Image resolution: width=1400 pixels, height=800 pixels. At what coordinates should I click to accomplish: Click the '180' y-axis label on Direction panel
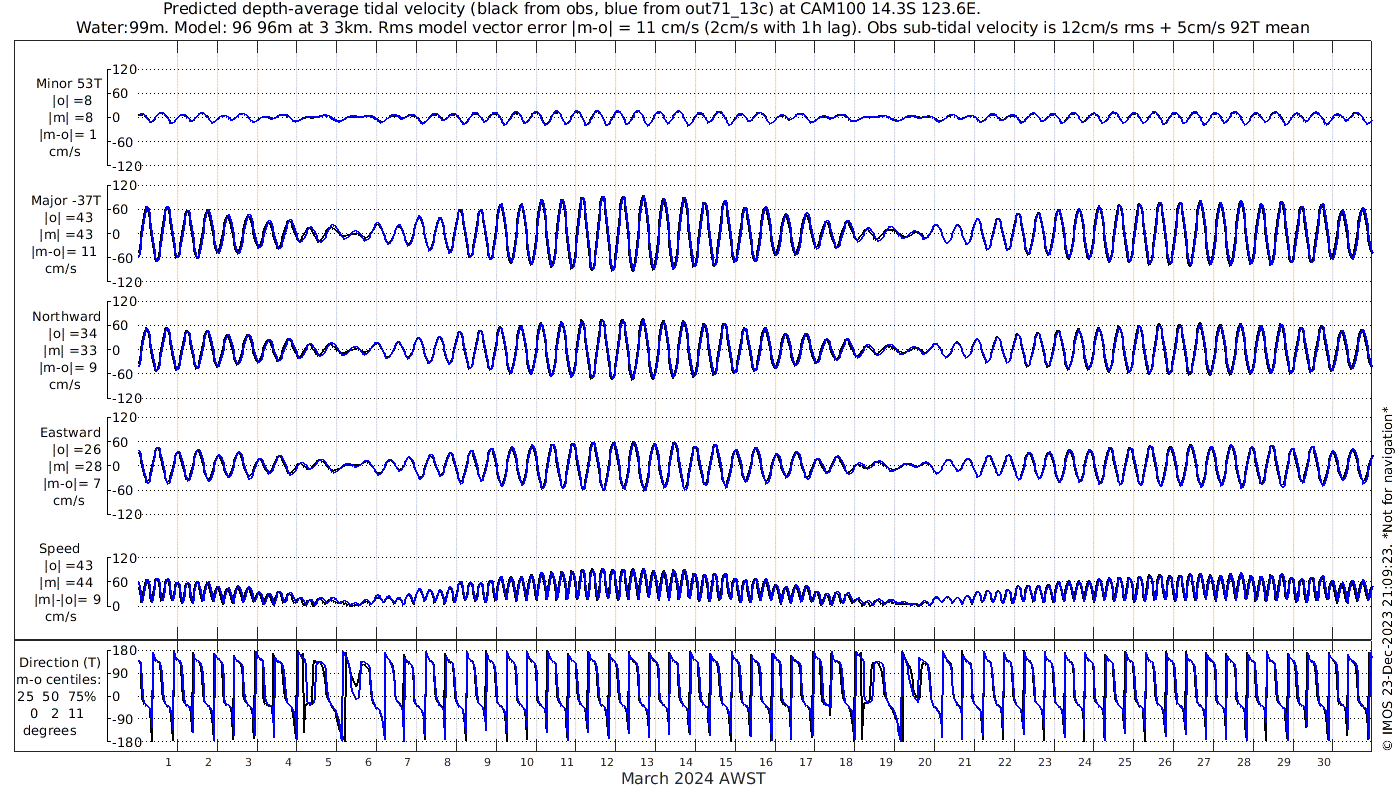[123, 651]
